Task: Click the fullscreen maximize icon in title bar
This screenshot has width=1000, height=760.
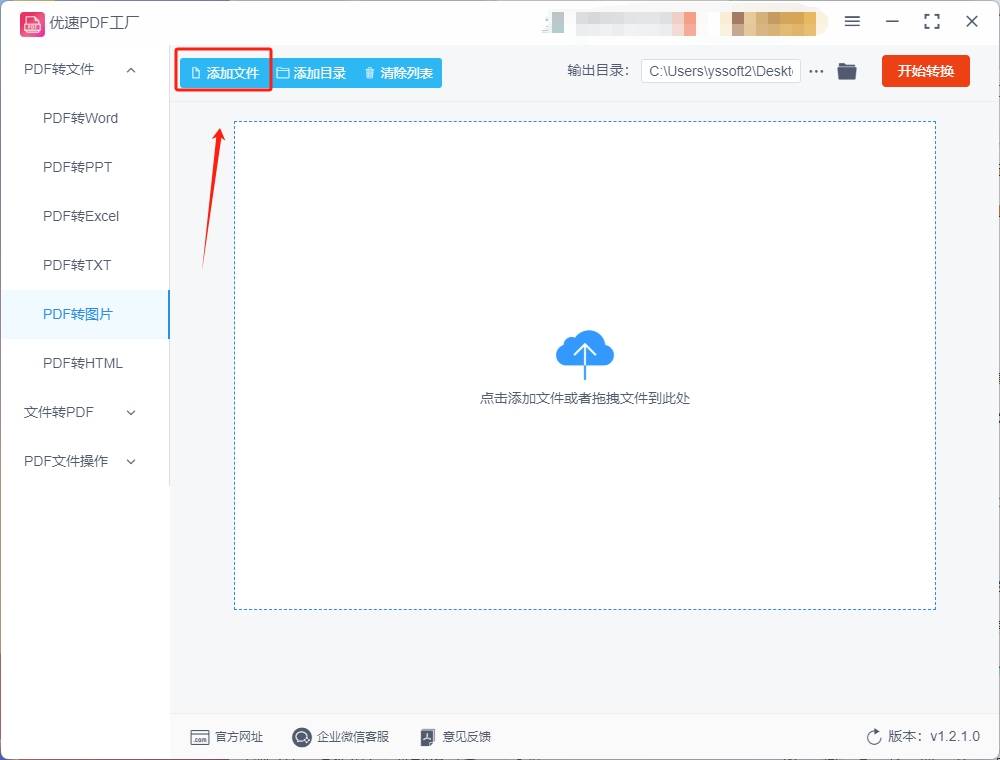Action: (x=932, y=22)
